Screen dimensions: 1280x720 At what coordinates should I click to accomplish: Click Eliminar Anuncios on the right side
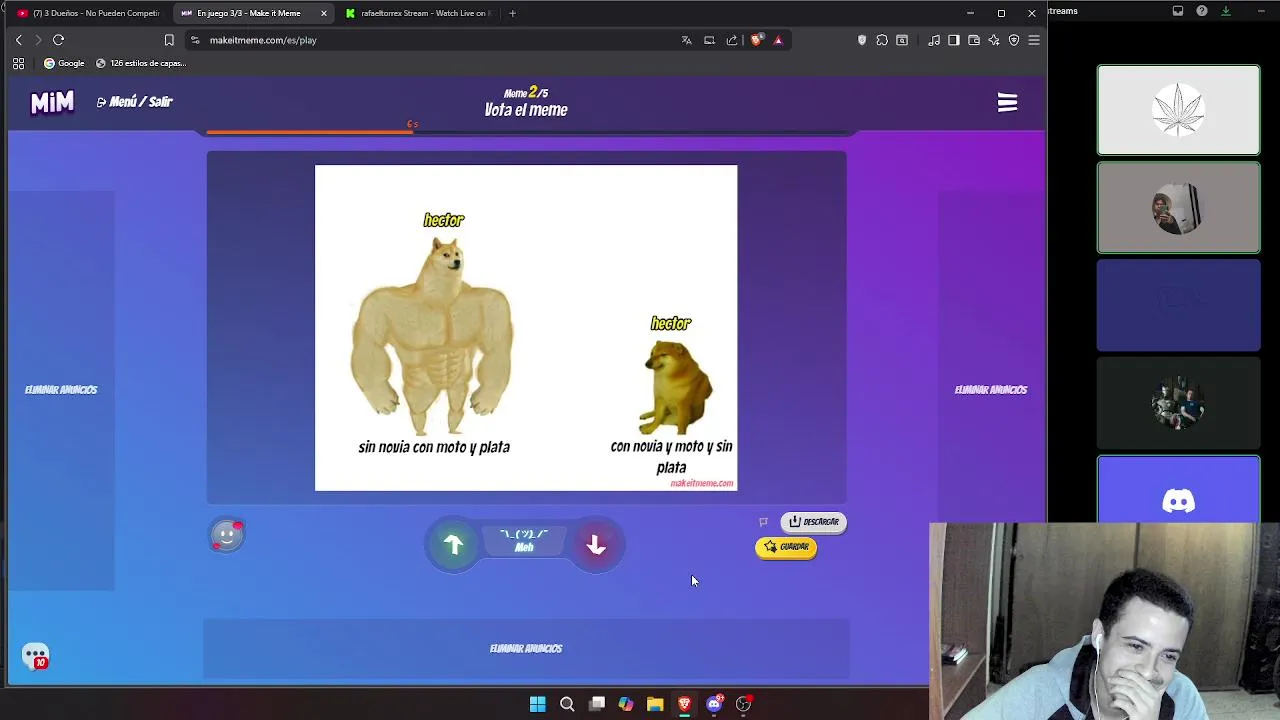991,390
